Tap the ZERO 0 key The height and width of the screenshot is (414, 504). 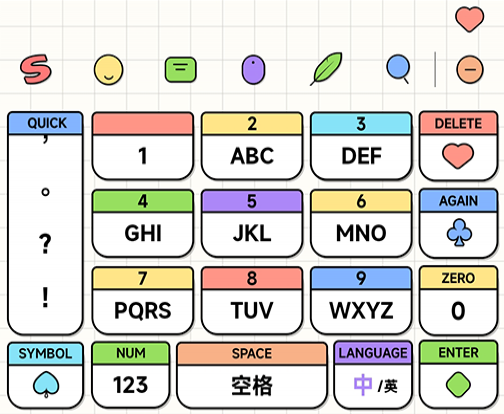(458, 300)
